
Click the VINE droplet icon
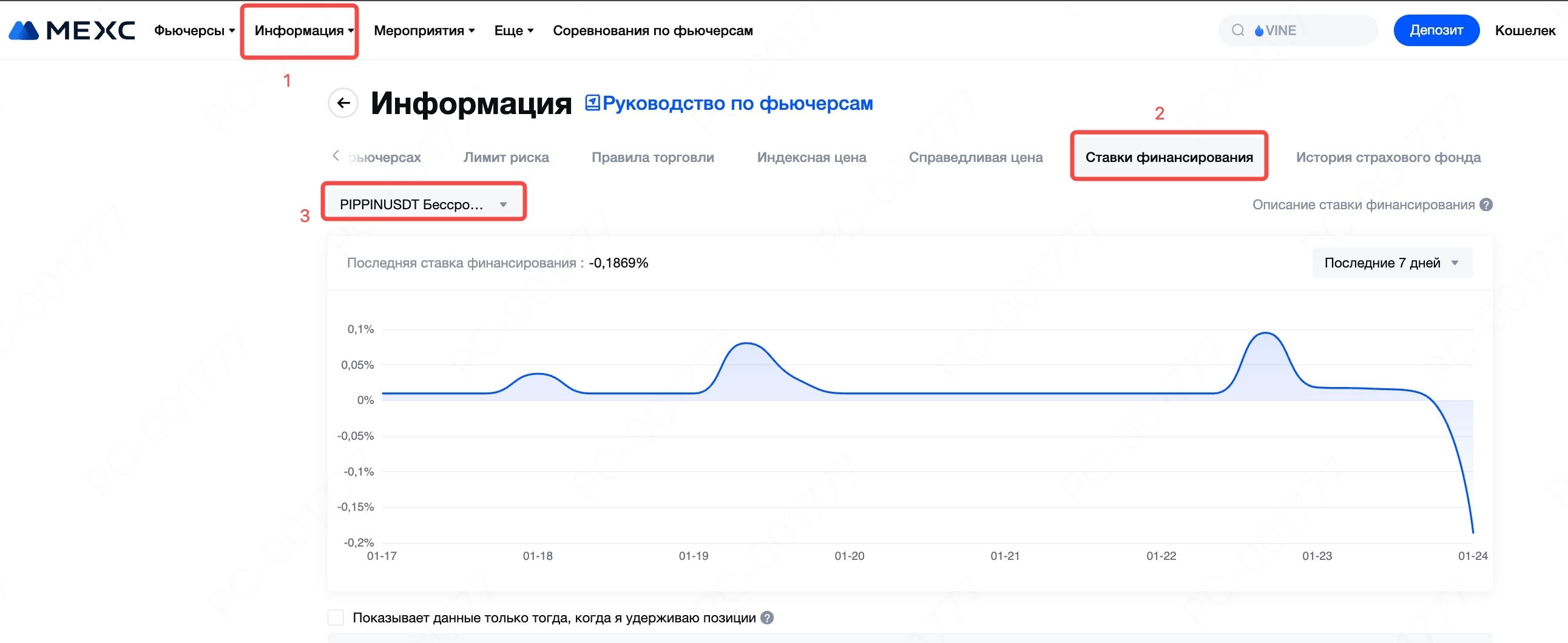click(1259, 30)
